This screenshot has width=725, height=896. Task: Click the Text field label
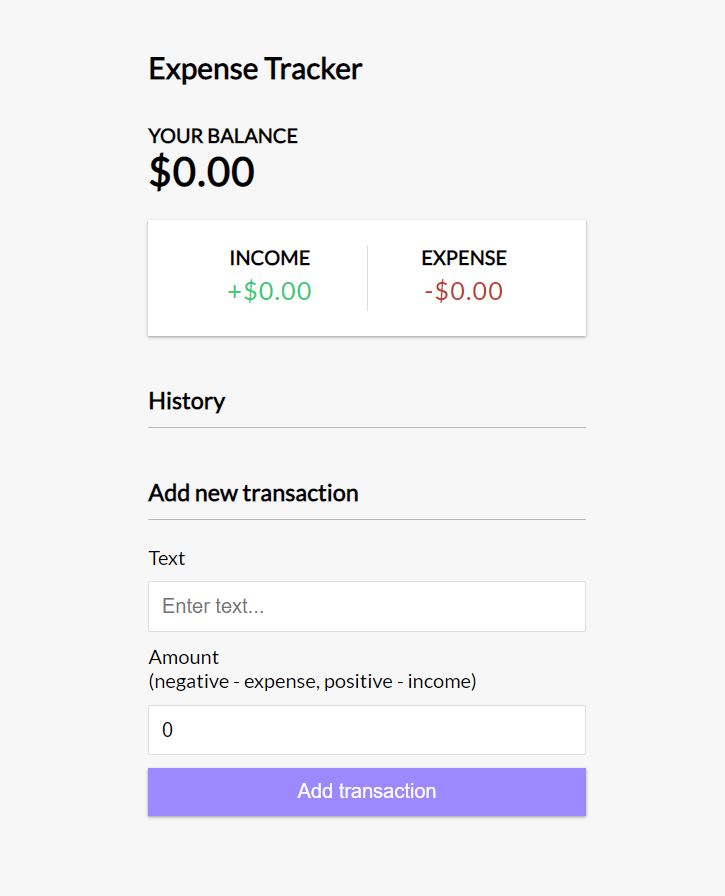click(x=167, y=558)
